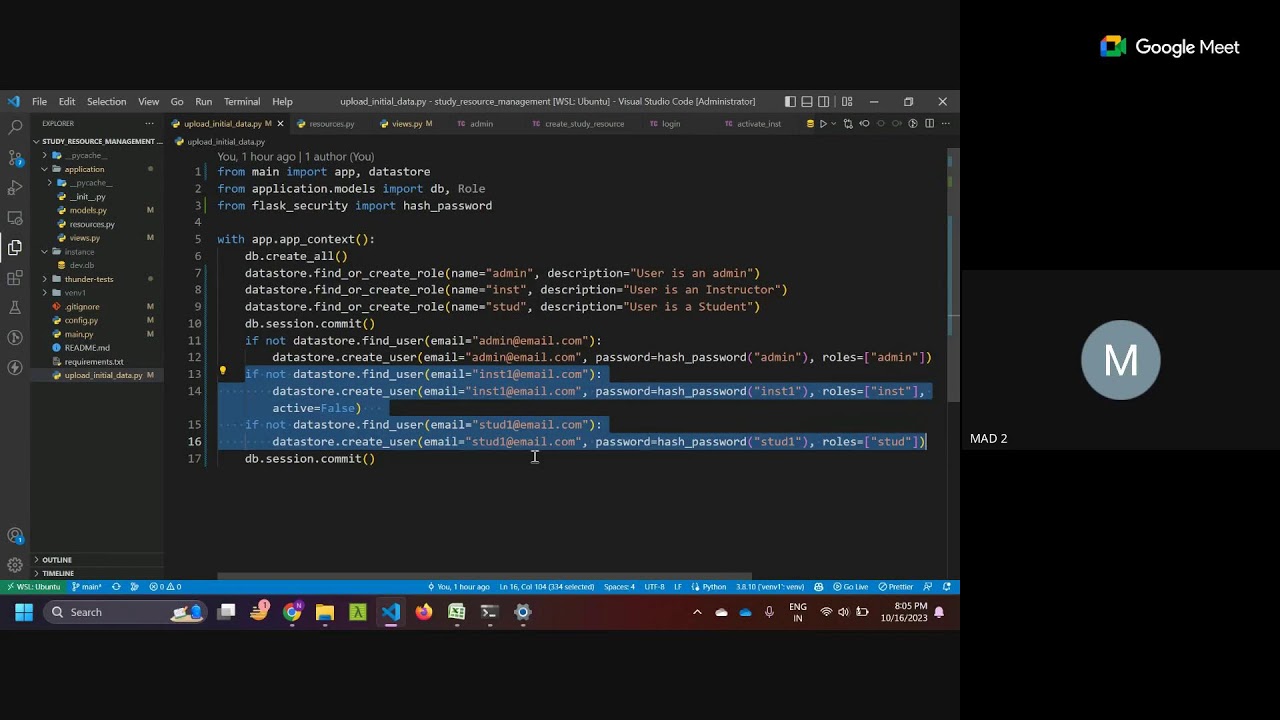Image resolution: width=1280 pixels, height=720 pixels.
Task: Switch to the activate_inst tab
Action: [759, 124]
